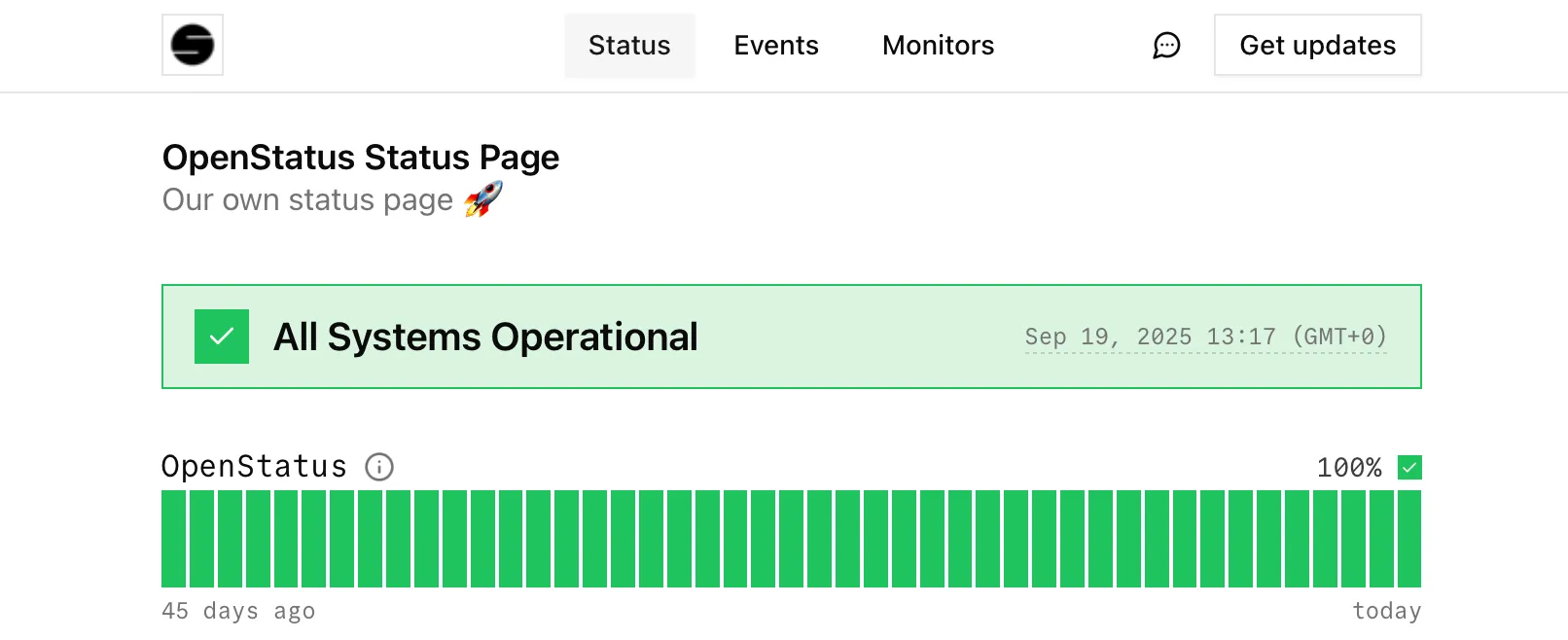Click the green checkmark in the operational banner
Viewport: 1568px width, 640px height.
(222, 337)
